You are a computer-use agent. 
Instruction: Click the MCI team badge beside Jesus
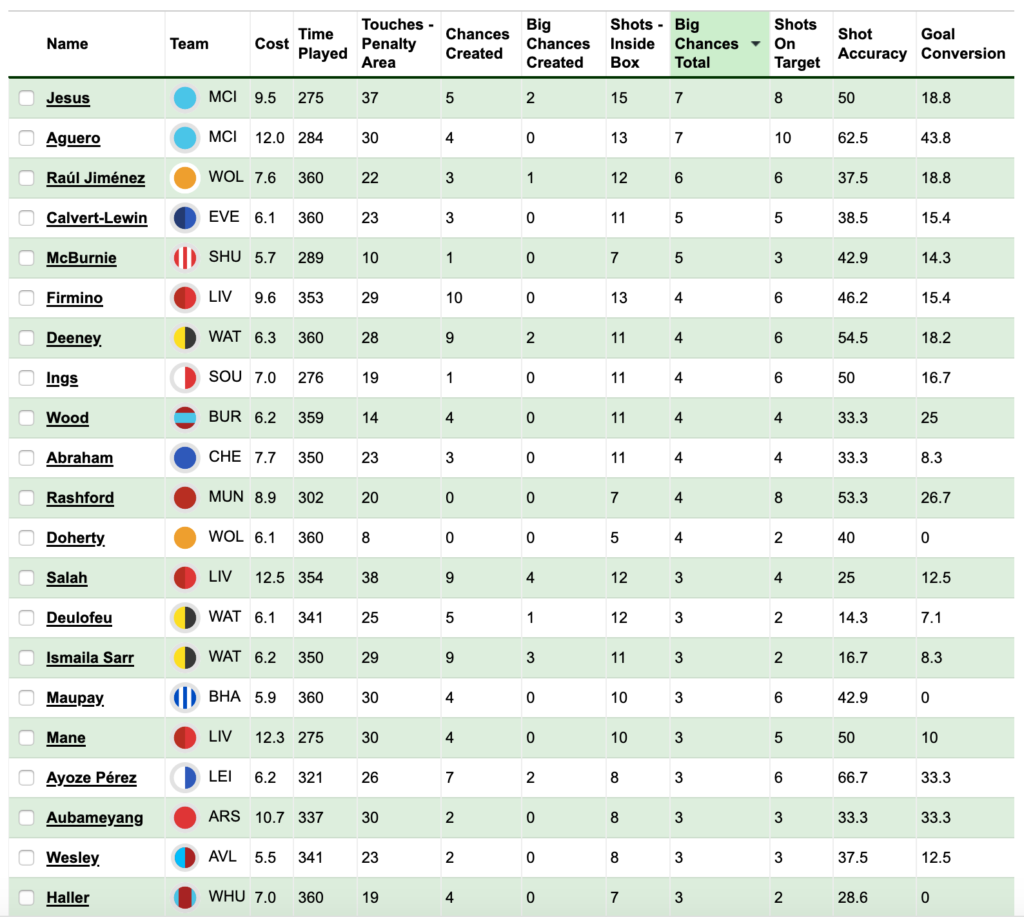pyautogui.click(x=185, y=98)
